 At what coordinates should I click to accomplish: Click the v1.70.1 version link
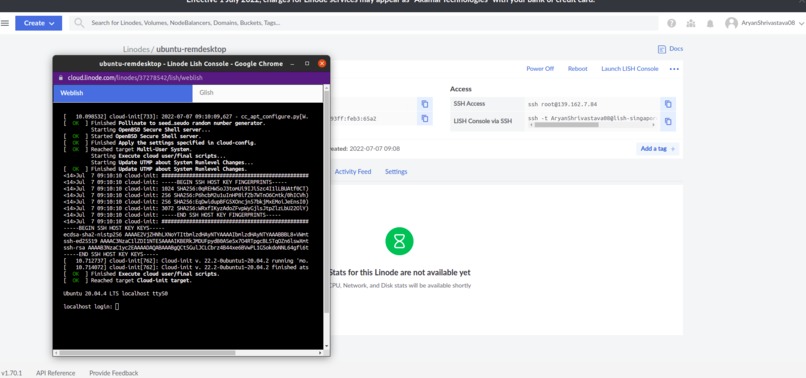pos(12,373)
